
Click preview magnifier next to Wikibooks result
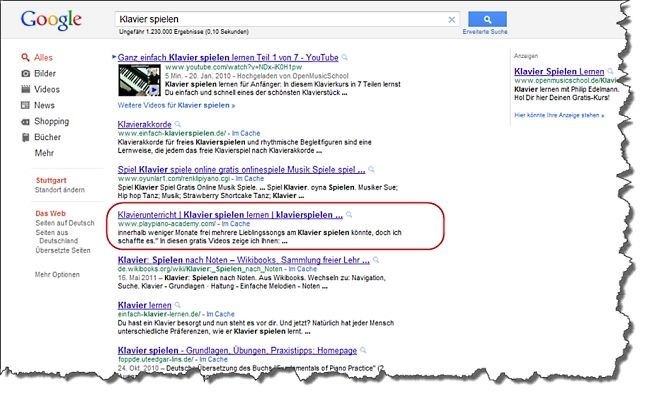click(376, 260)
